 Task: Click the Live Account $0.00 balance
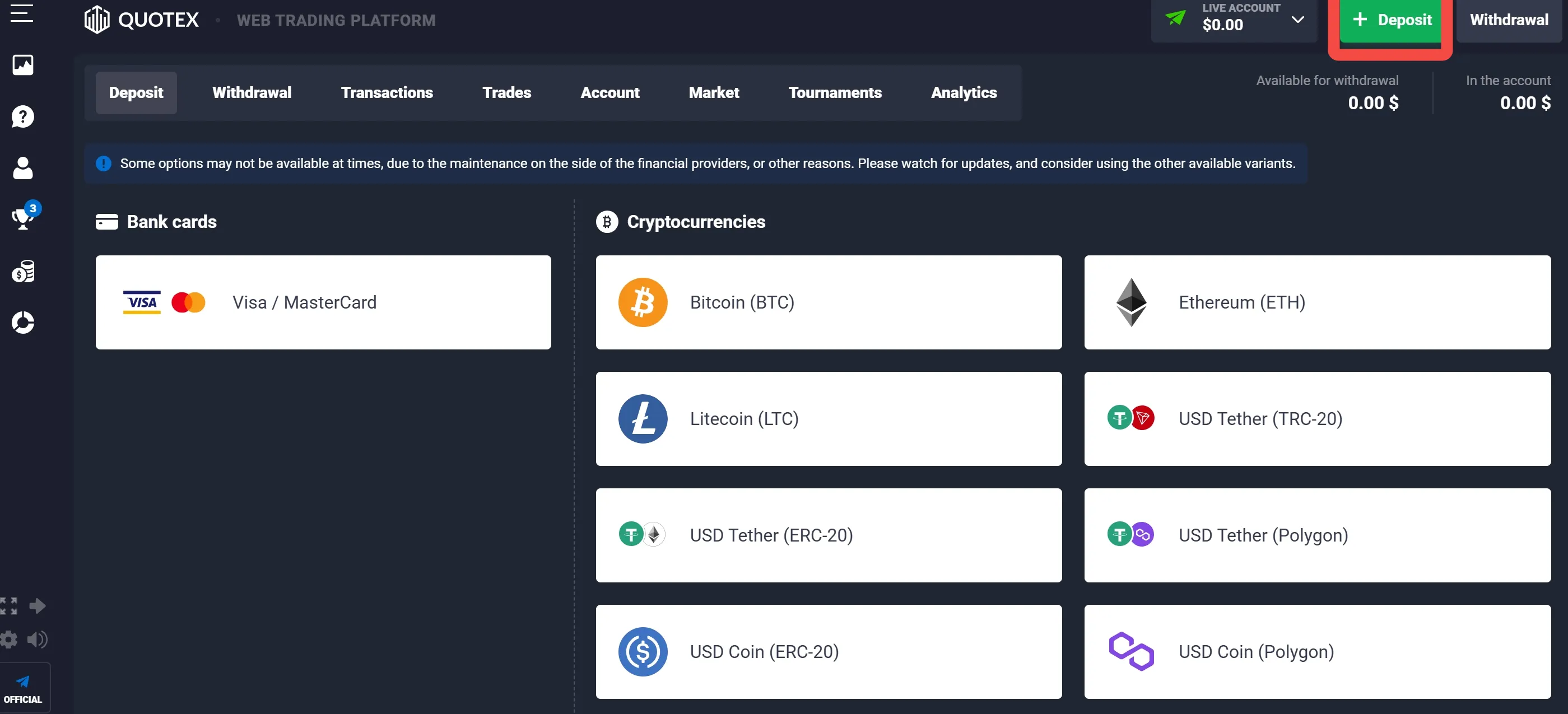click(1223, 25)
